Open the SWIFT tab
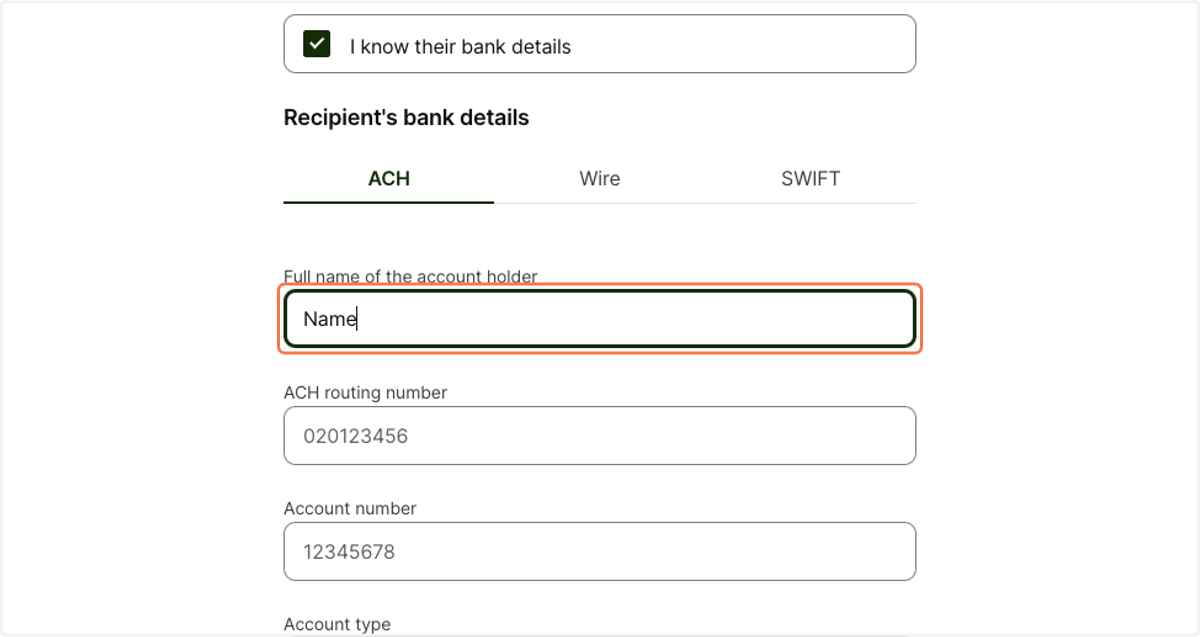This screenshot has height=637, width=1200. [810, 179]
